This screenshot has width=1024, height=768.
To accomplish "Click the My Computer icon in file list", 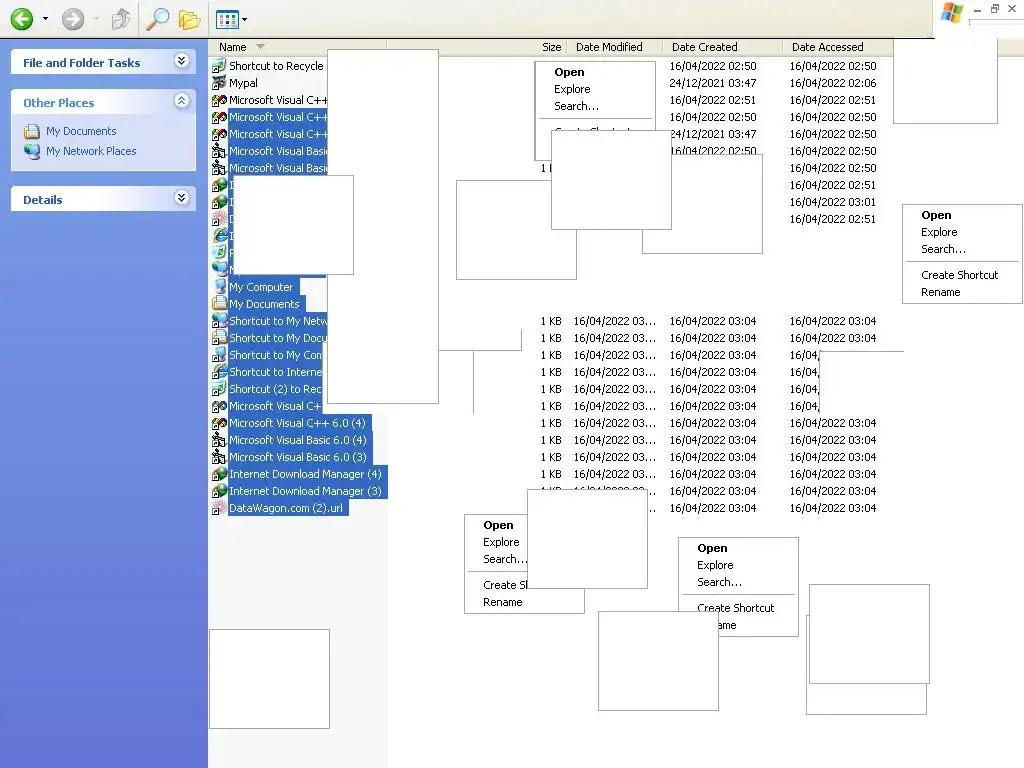I will 219,287.
